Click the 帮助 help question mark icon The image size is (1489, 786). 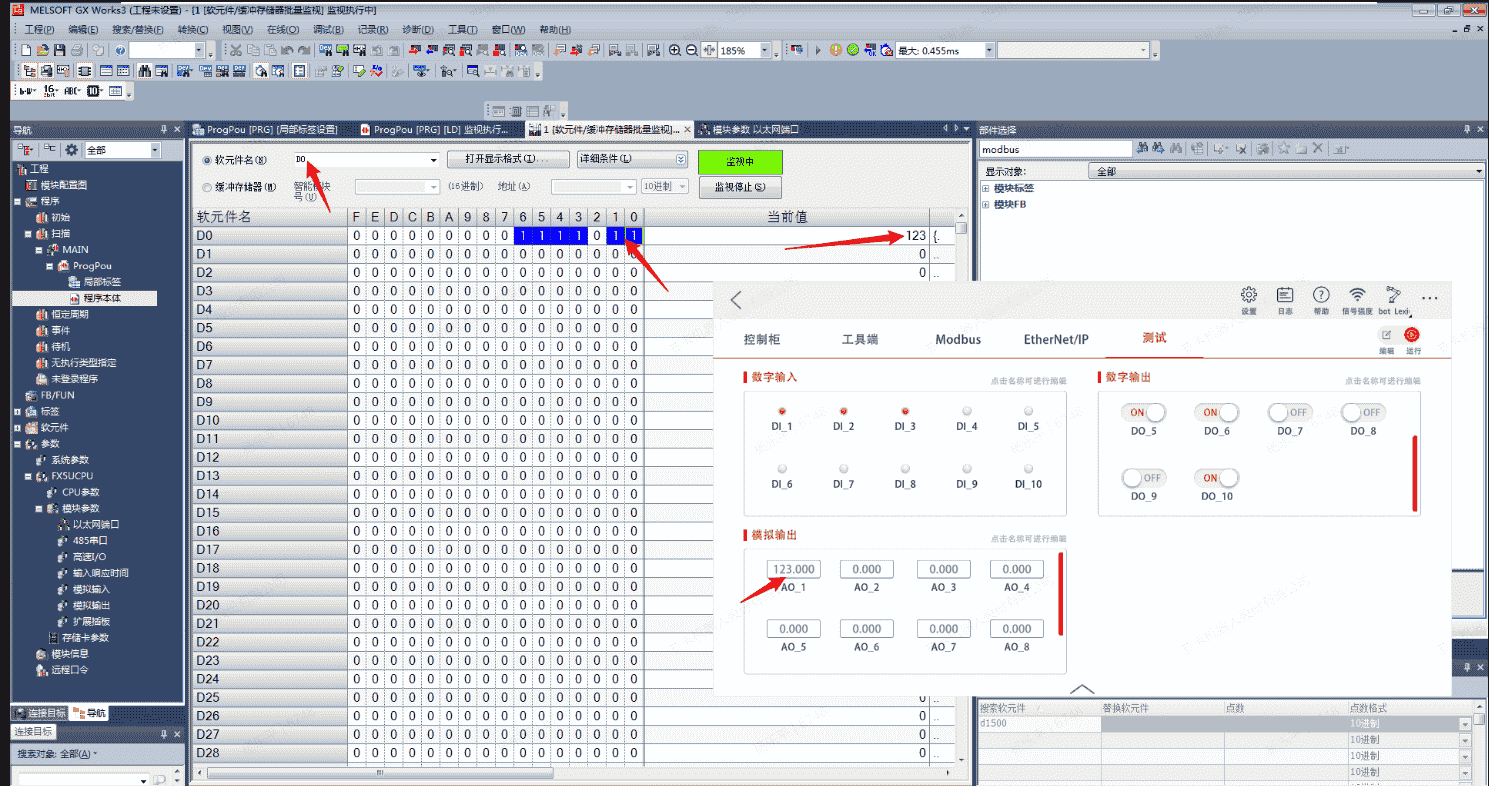[1321, 295]
